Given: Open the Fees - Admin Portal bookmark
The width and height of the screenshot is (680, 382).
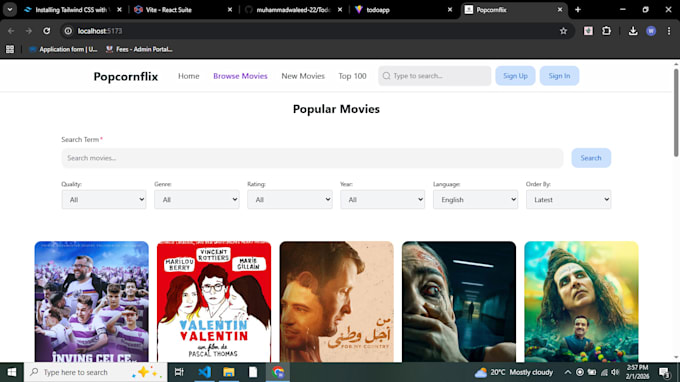Looking at the screenshot, I should (x=139, y=49).
